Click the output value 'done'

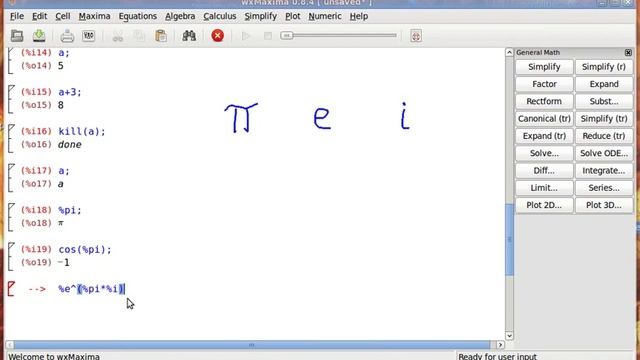coord(69,144)
